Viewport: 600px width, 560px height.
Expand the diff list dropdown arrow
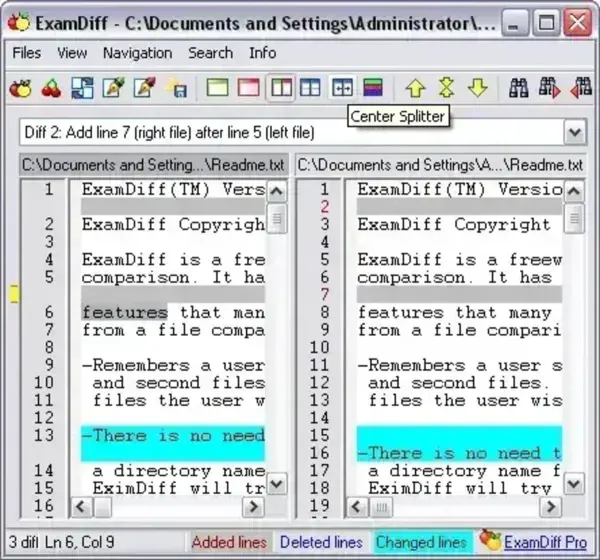tap(575, 132)
